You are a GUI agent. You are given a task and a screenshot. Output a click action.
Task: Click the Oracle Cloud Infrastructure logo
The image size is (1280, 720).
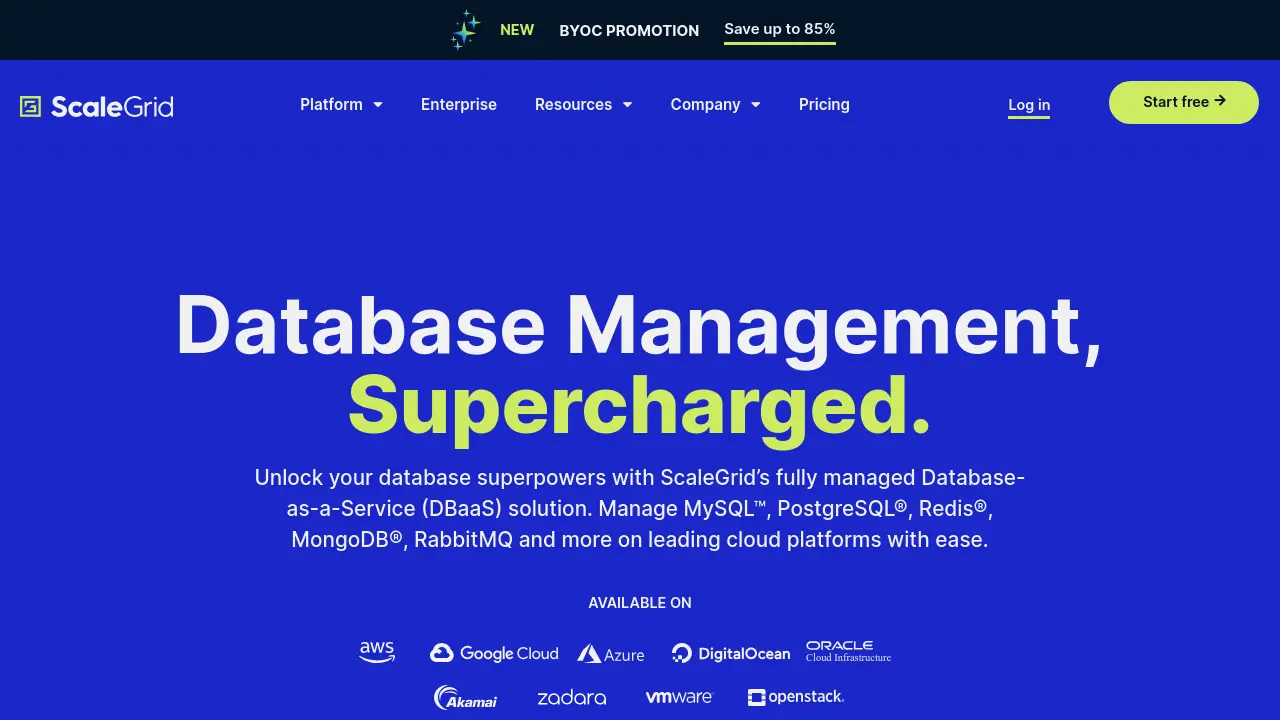(848, 652)
